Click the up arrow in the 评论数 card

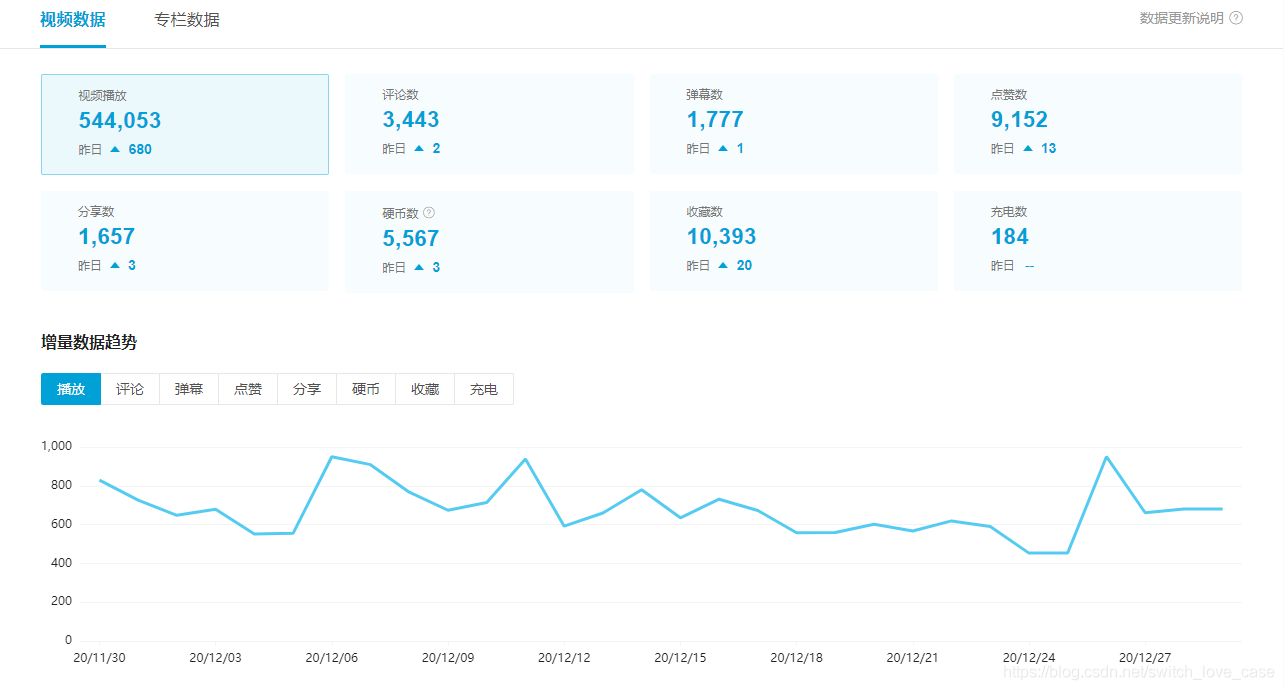[x=419, y=149]
